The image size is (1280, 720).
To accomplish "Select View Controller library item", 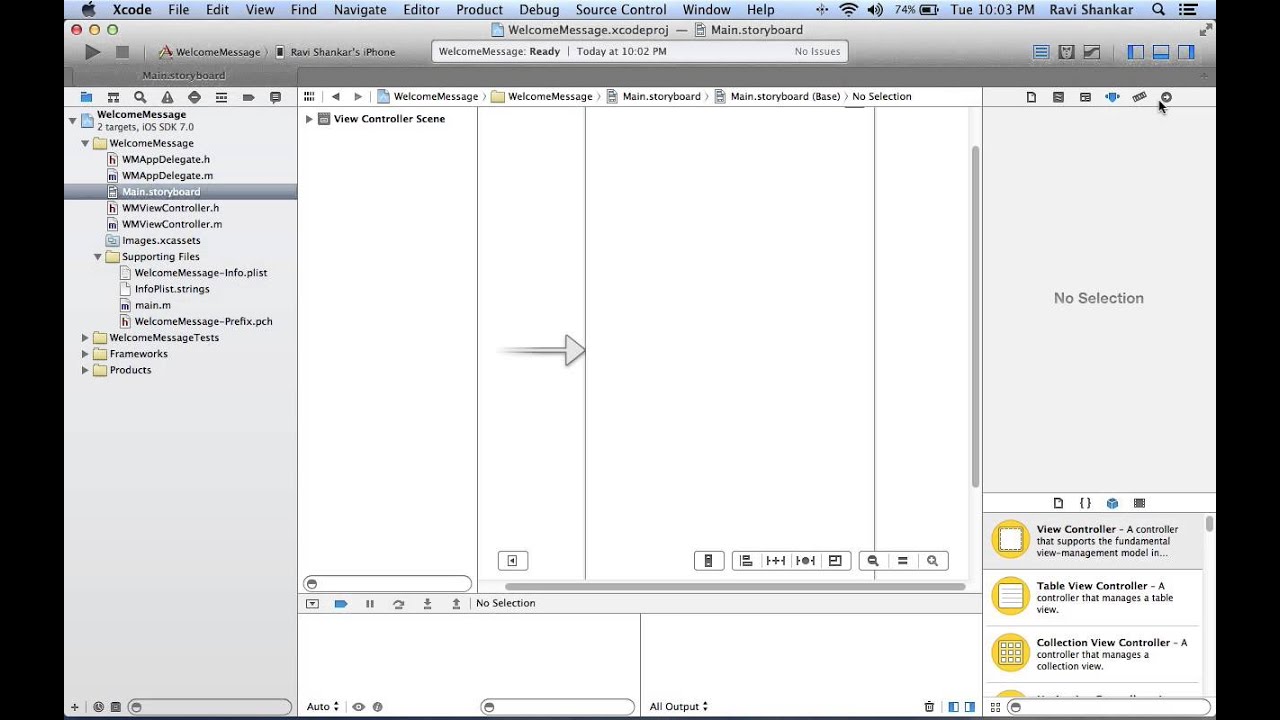I will [x=1092, y=541].
